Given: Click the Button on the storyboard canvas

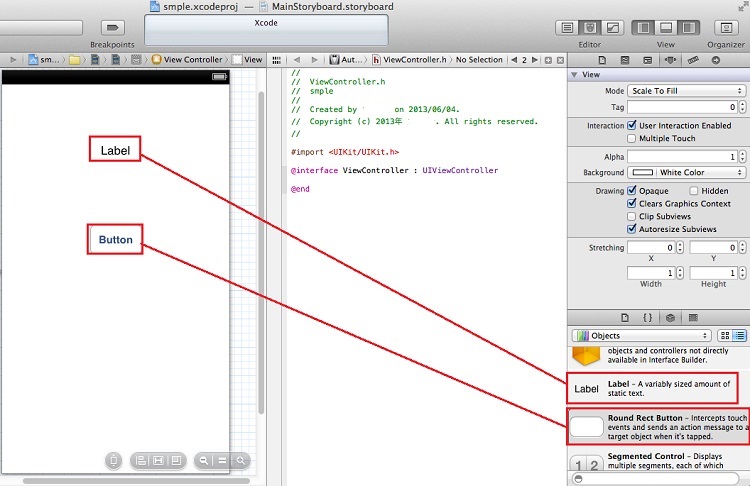Looking at the screenshot, I should [116, 239].
